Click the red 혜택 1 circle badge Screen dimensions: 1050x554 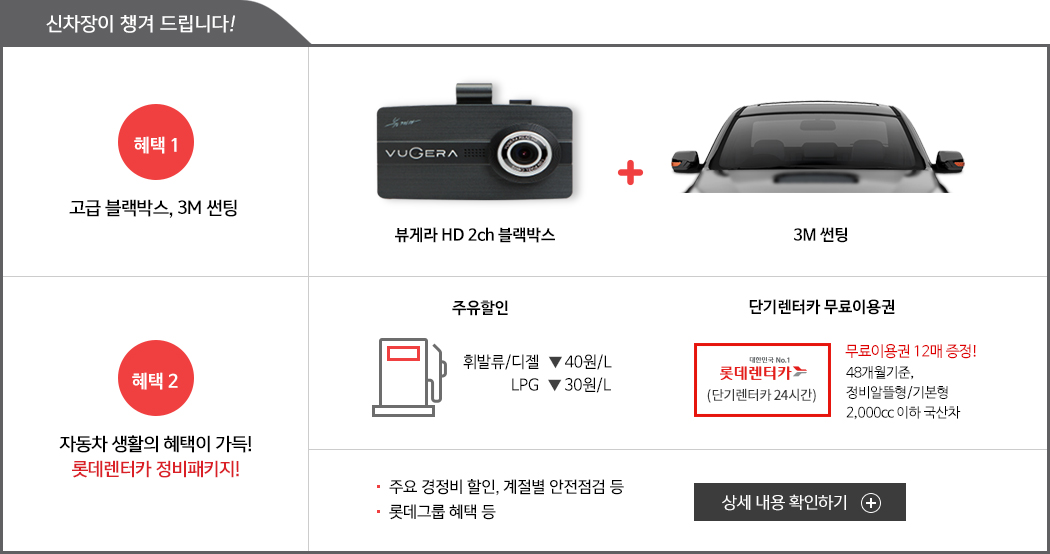click(x=155, y=142)
